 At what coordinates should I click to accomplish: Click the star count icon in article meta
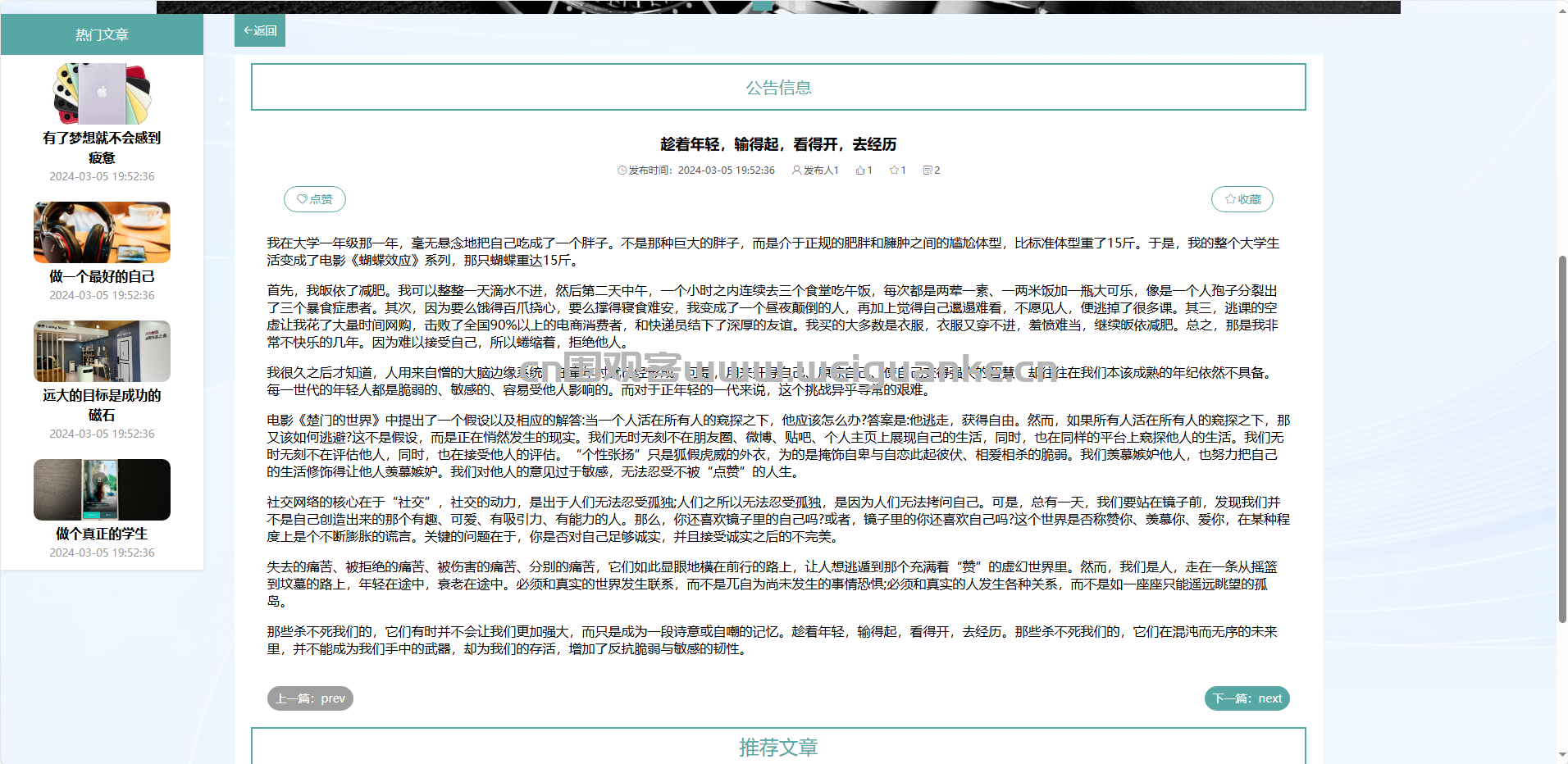pos(894,171)
